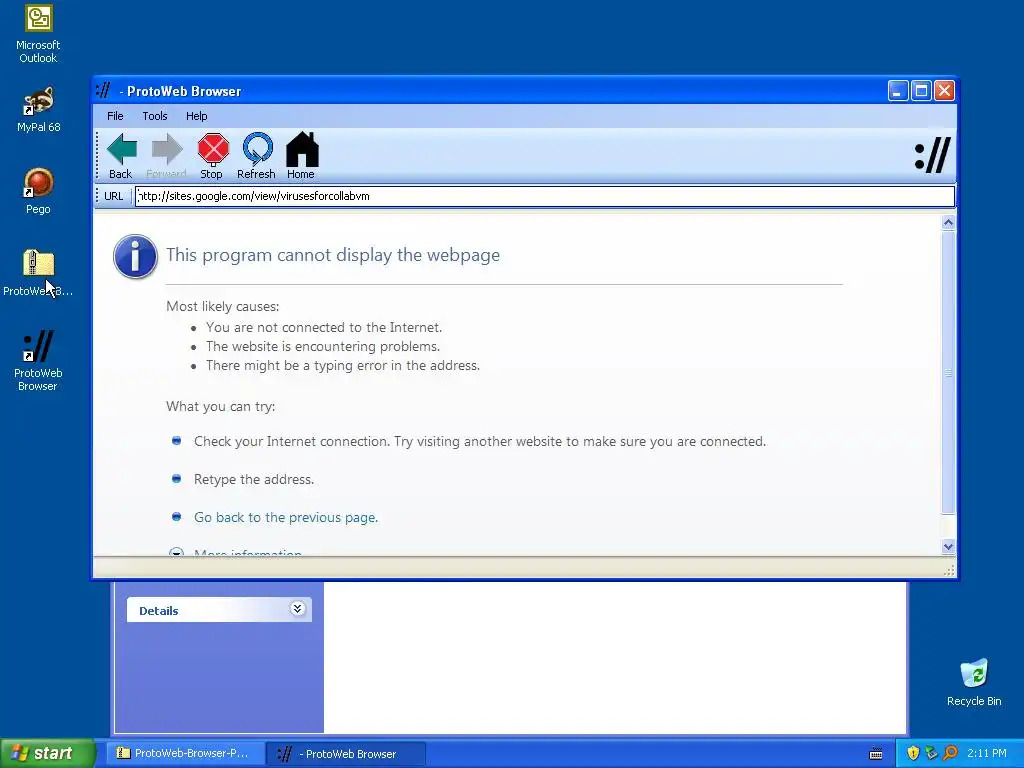Expand the Details panel chevron in the back window
The image size is (1024, 768).
tap(297, 609)
